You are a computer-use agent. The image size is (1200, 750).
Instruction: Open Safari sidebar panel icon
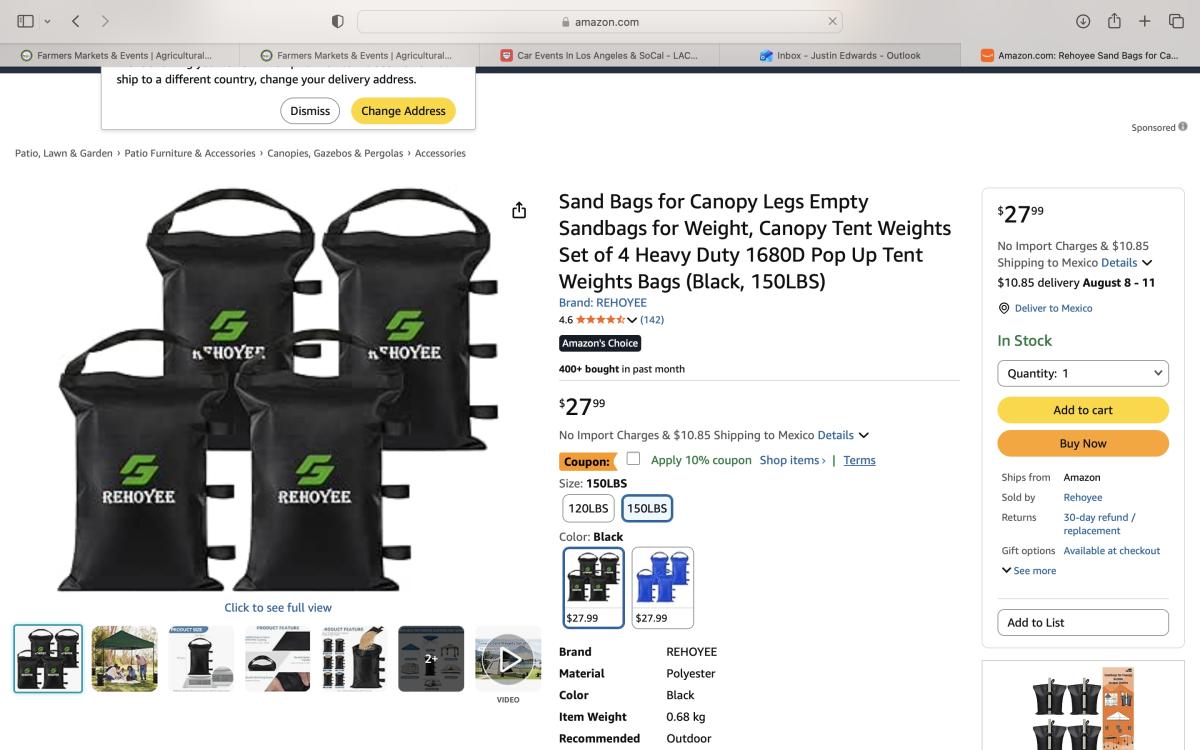[x=26, y=21]
